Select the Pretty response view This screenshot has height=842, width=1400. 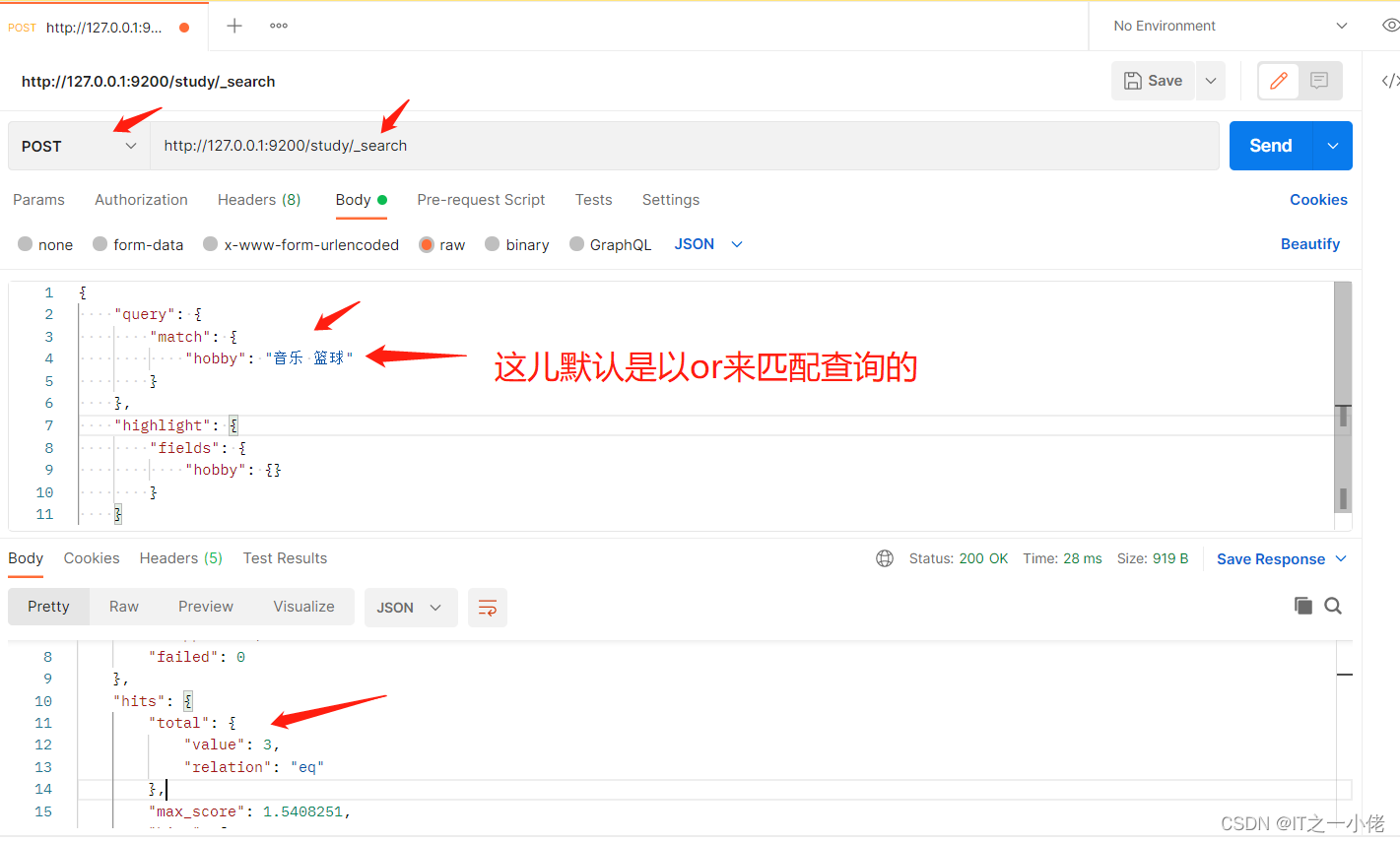tap(48, 607)
